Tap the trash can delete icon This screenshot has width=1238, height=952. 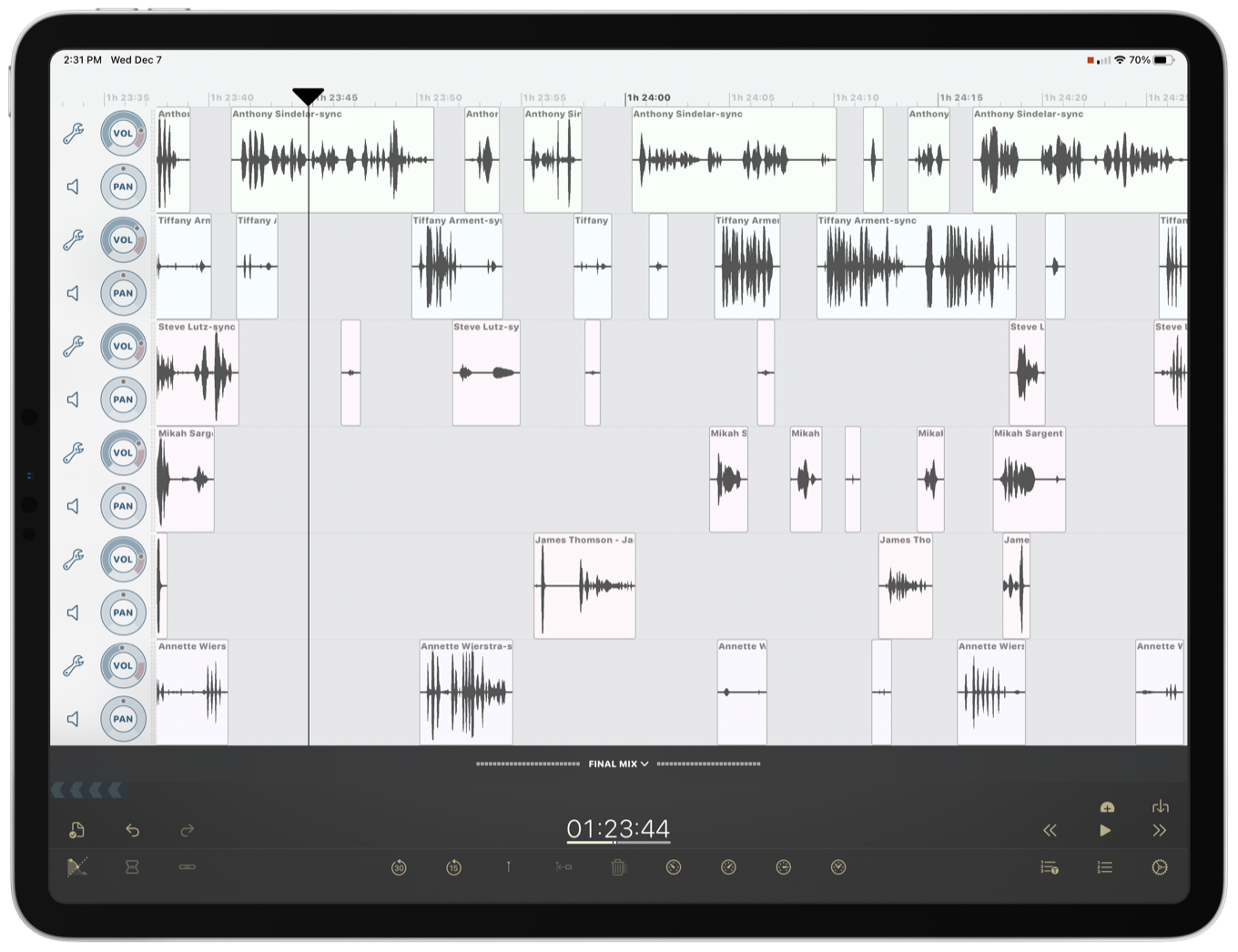(x=618, y=867)
